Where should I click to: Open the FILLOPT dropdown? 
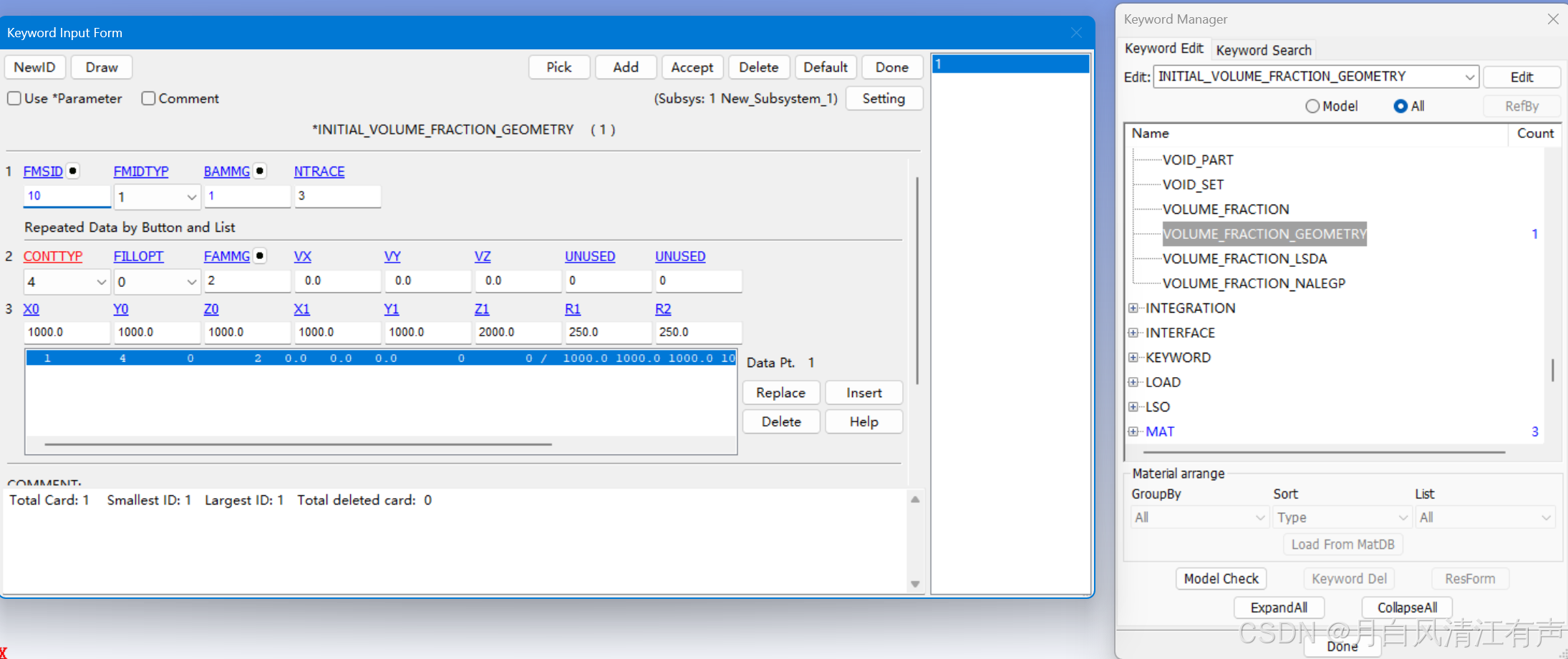pos(157,282)
